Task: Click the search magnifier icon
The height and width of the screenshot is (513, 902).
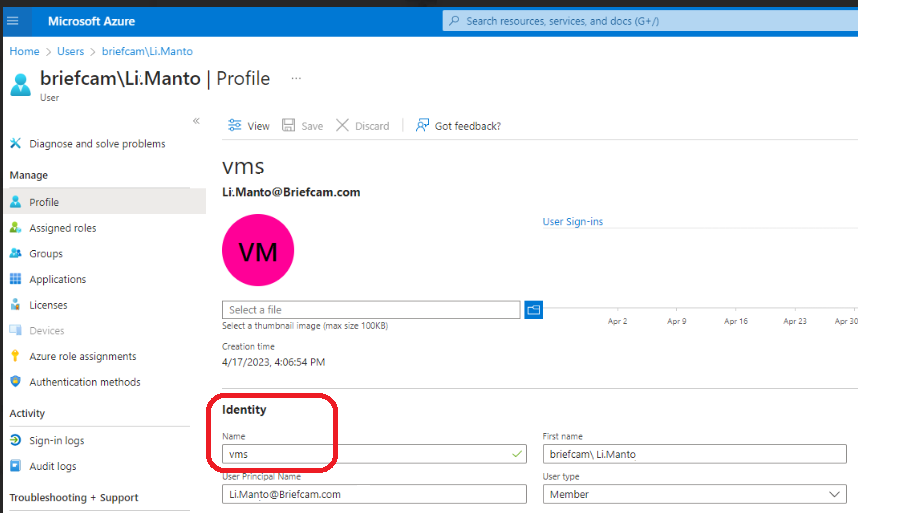Action: 454,21
